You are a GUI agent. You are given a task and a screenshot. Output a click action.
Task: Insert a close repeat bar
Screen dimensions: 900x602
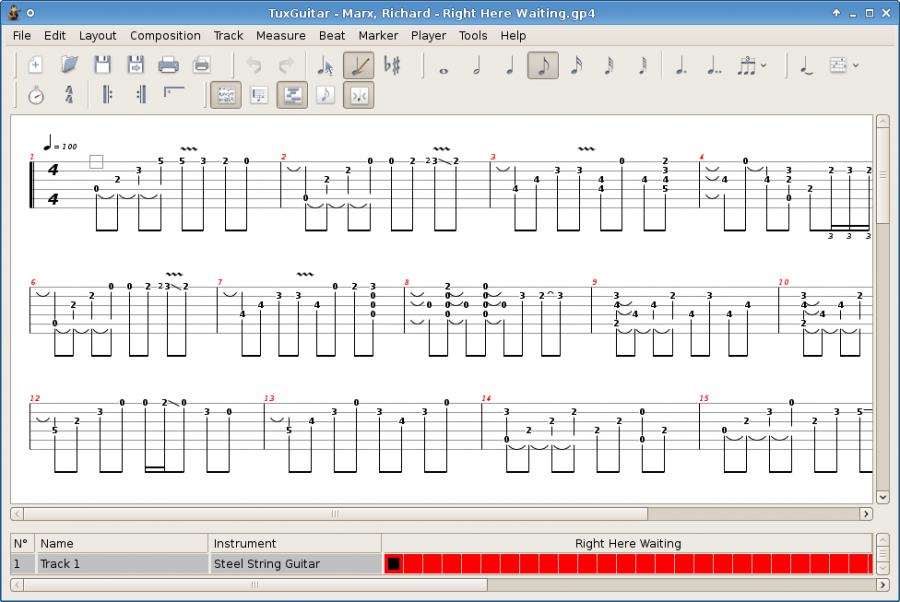point(141,95)
